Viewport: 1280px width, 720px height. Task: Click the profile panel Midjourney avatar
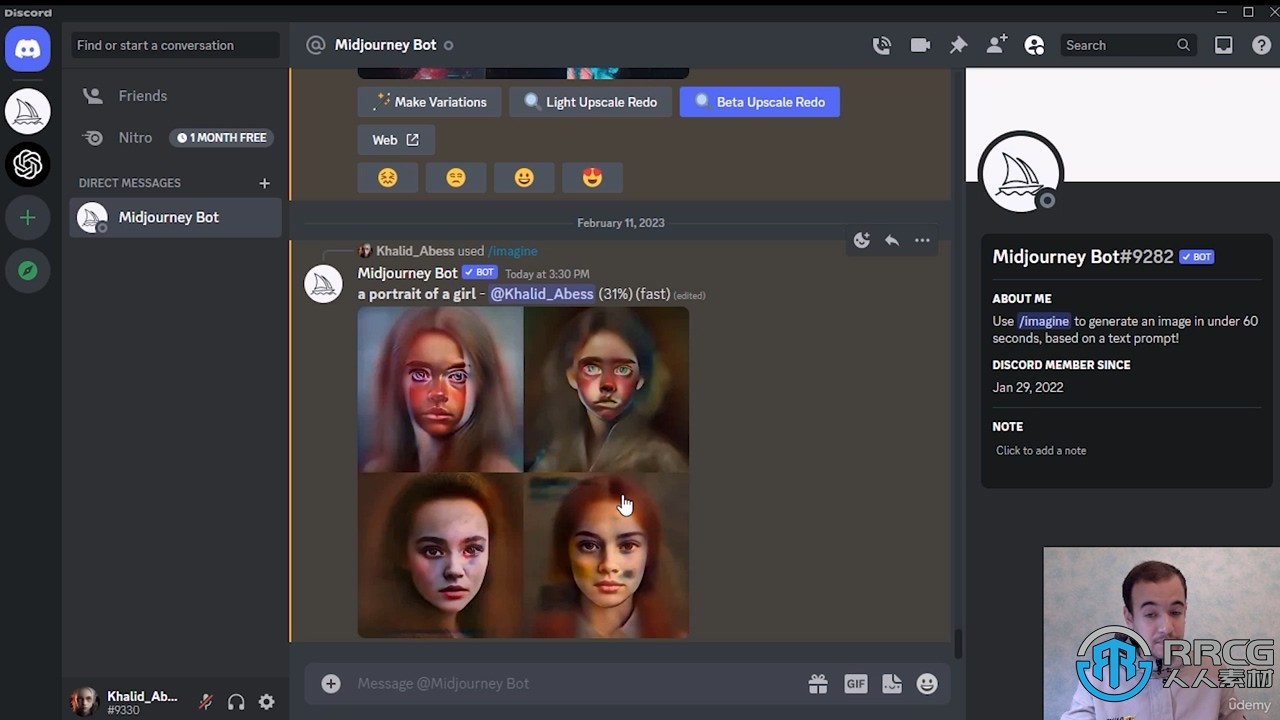[x=1020, y=172]
